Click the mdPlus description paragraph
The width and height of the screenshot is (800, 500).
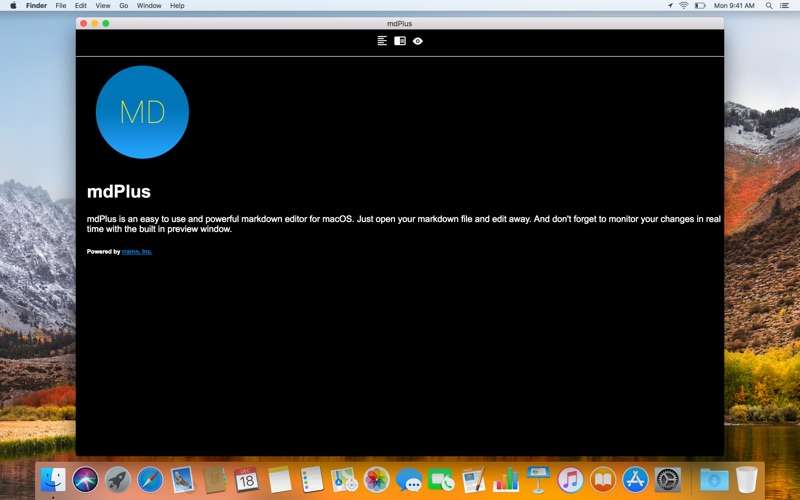(404, 224)
